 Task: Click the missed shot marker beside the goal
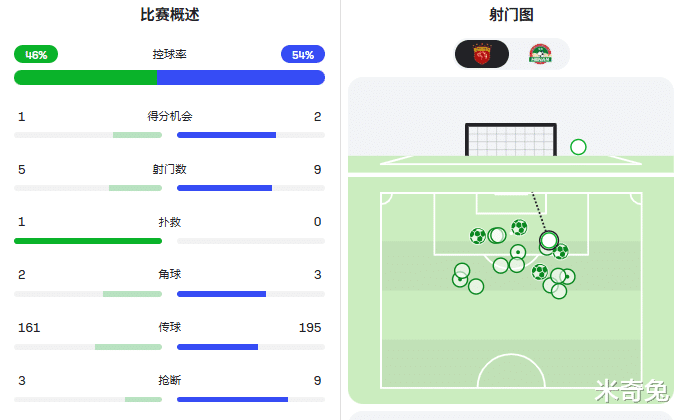point(578,147)
